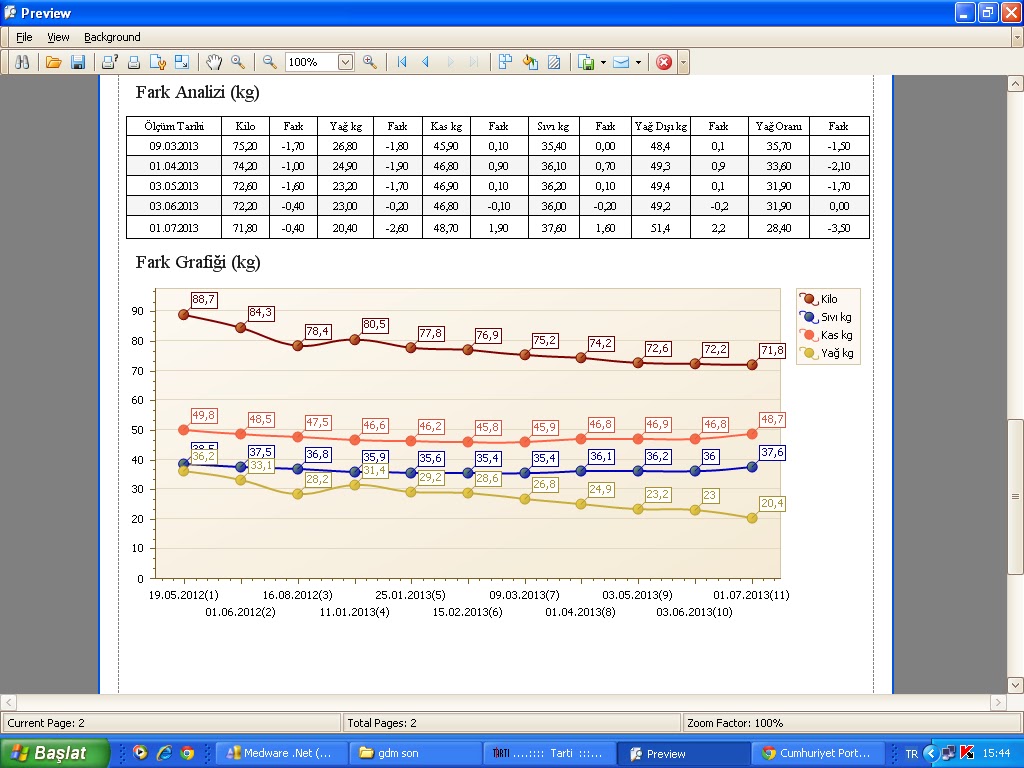Expand the toolbar options arrow
The image size is (1024, 768).
pyautogui.click(x=683, y=63)
